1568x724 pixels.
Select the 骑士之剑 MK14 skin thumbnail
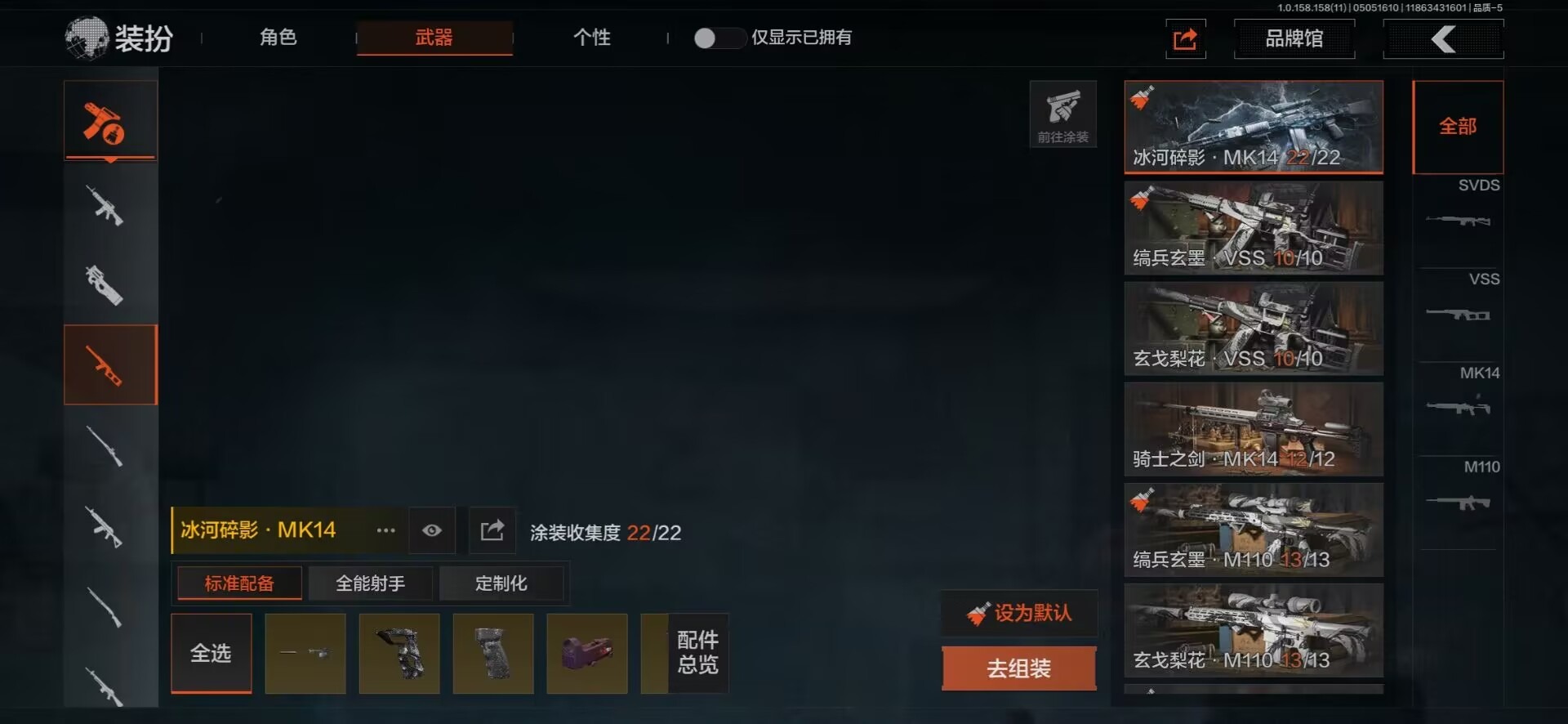1254,429
